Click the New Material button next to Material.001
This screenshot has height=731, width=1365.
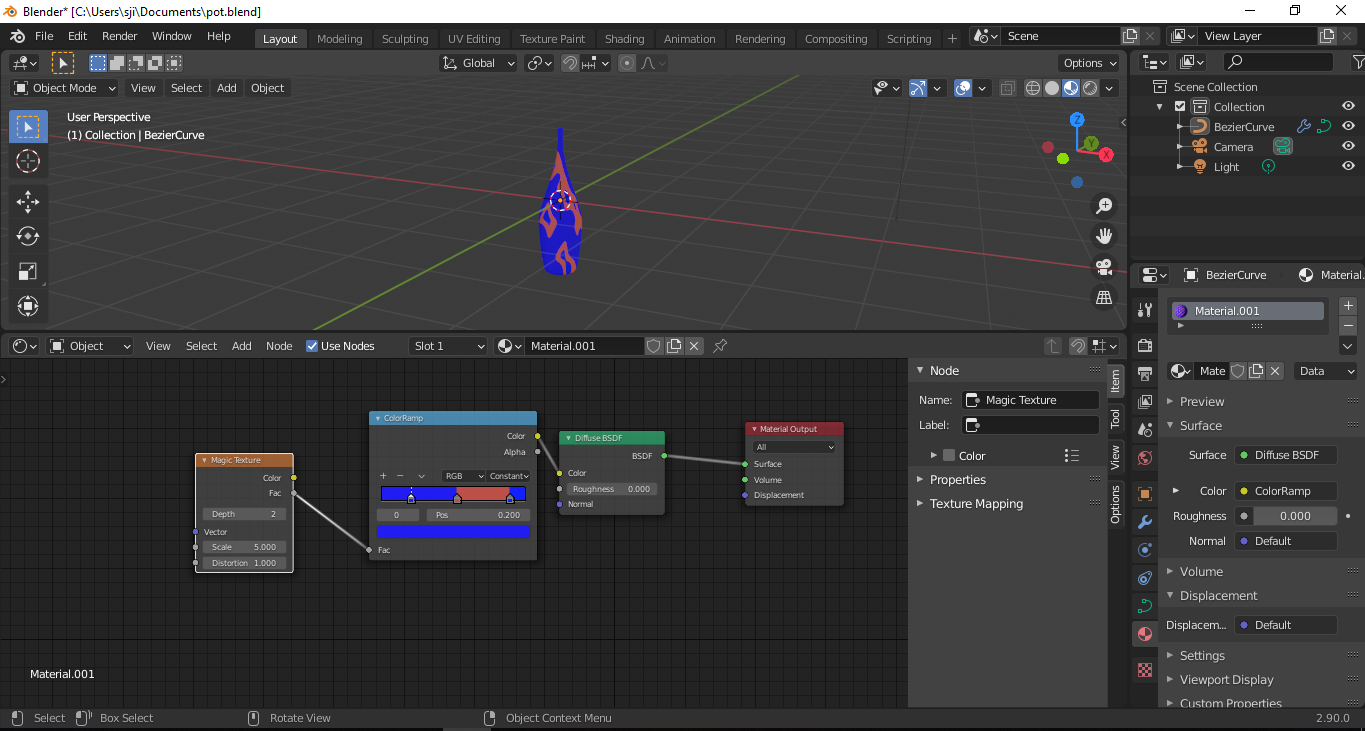coord(673,345)
